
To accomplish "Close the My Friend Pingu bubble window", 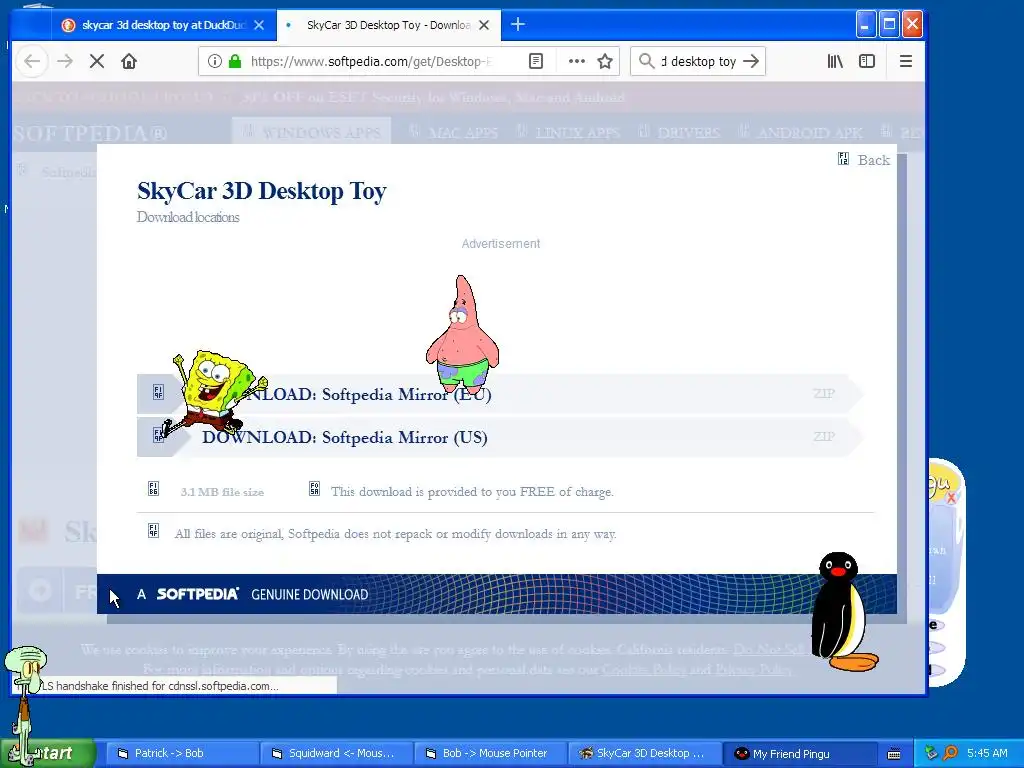I will (951, 498).
